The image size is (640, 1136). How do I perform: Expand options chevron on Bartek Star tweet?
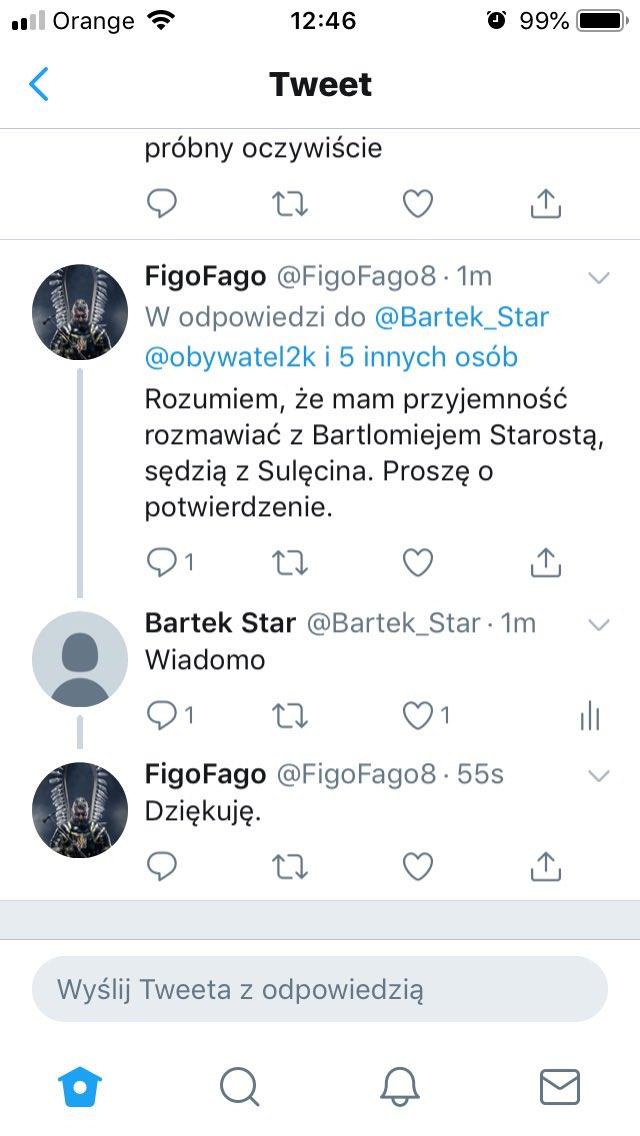coord(599,625)
